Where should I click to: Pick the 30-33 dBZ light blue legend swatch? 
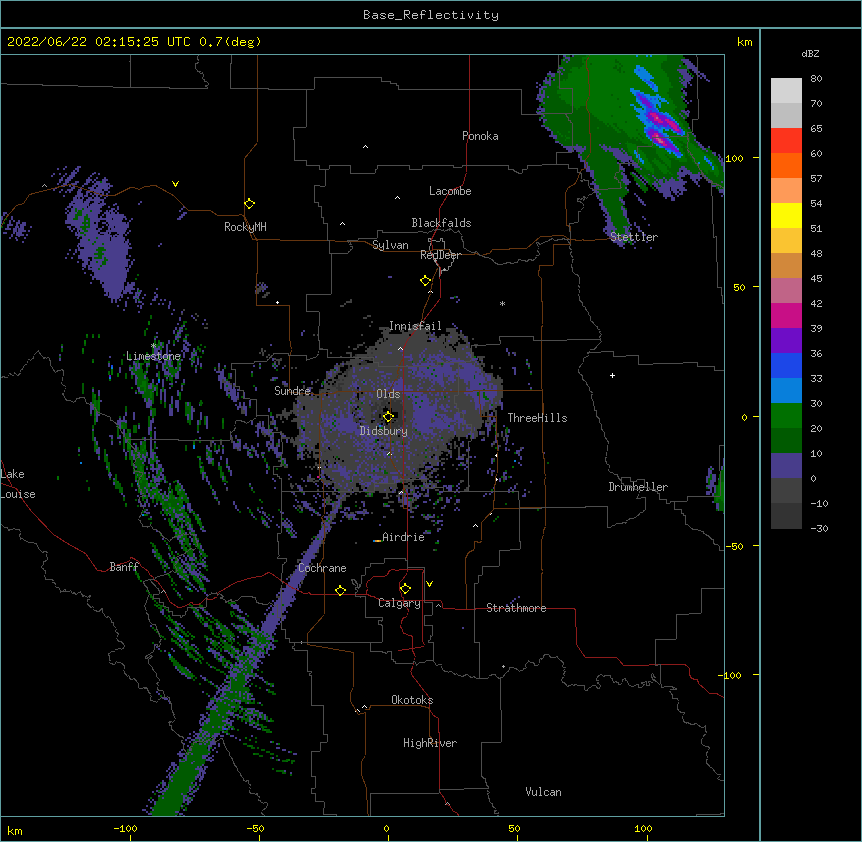(786, 391)
